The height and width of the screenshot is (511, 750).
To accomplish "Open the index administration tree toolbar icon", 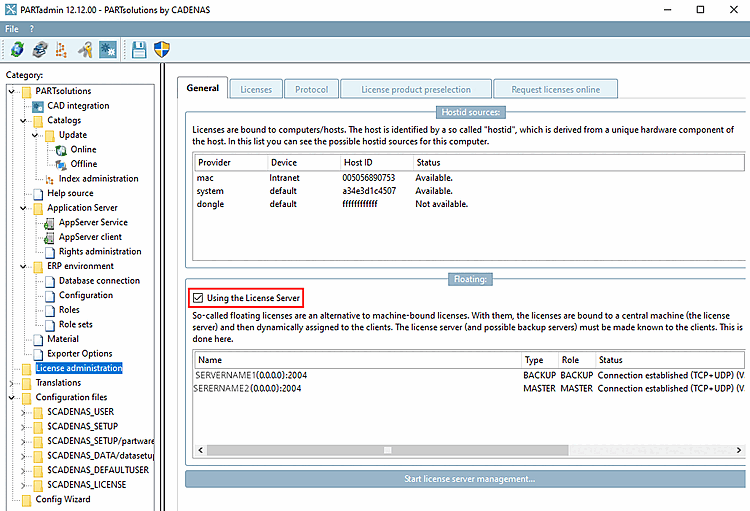I will [x=61, y=49].
